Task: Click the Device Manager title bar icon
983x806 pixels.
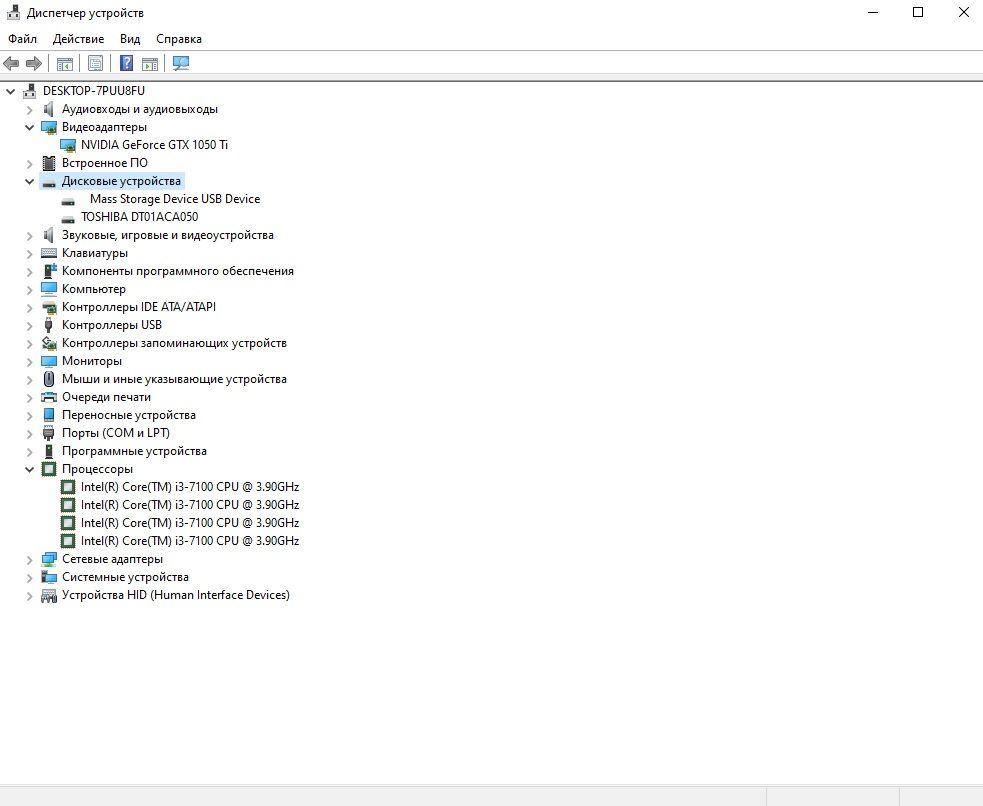Action: (x=13, y=13)
